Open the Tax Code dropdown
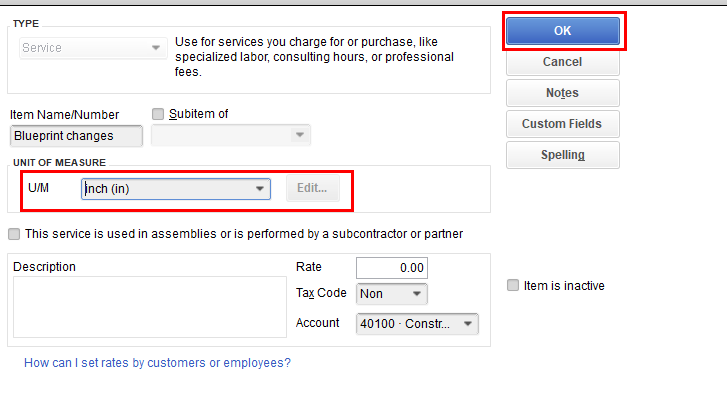 click(391, 294)
